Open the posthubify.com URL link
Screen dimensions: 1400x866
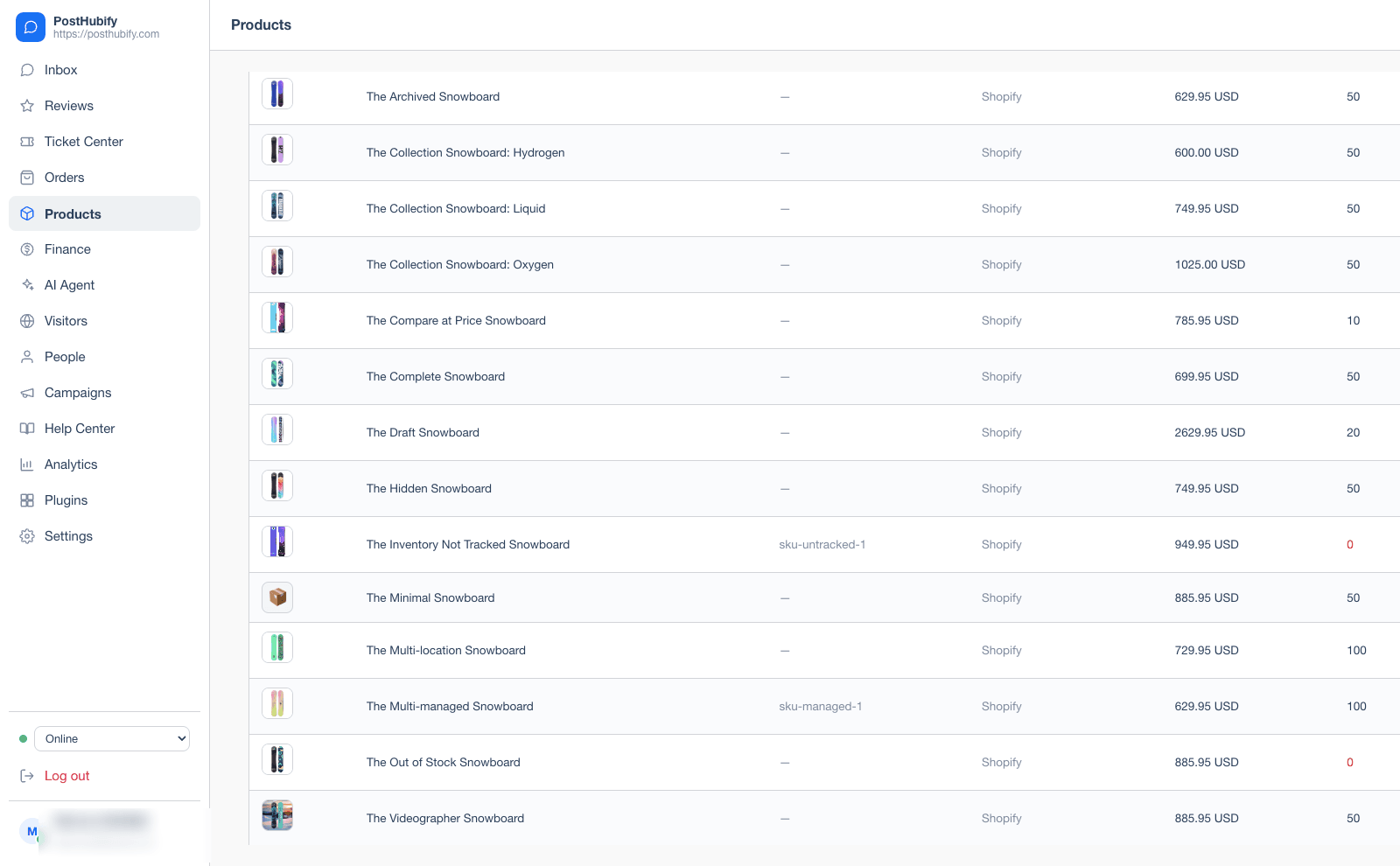106,34
